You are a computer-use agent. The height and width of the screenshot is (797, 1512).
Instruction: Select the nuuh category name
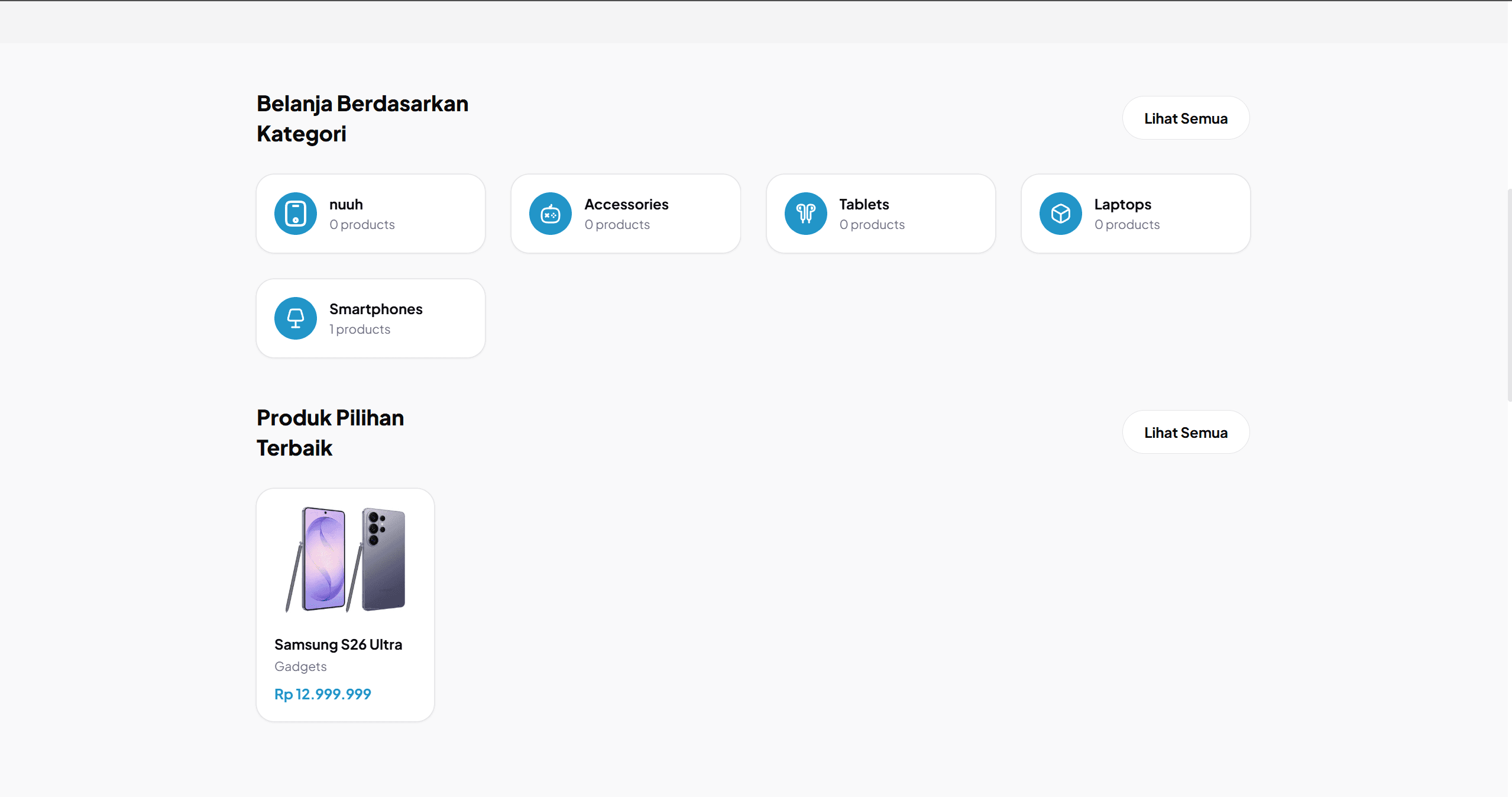tap(346, 204)
